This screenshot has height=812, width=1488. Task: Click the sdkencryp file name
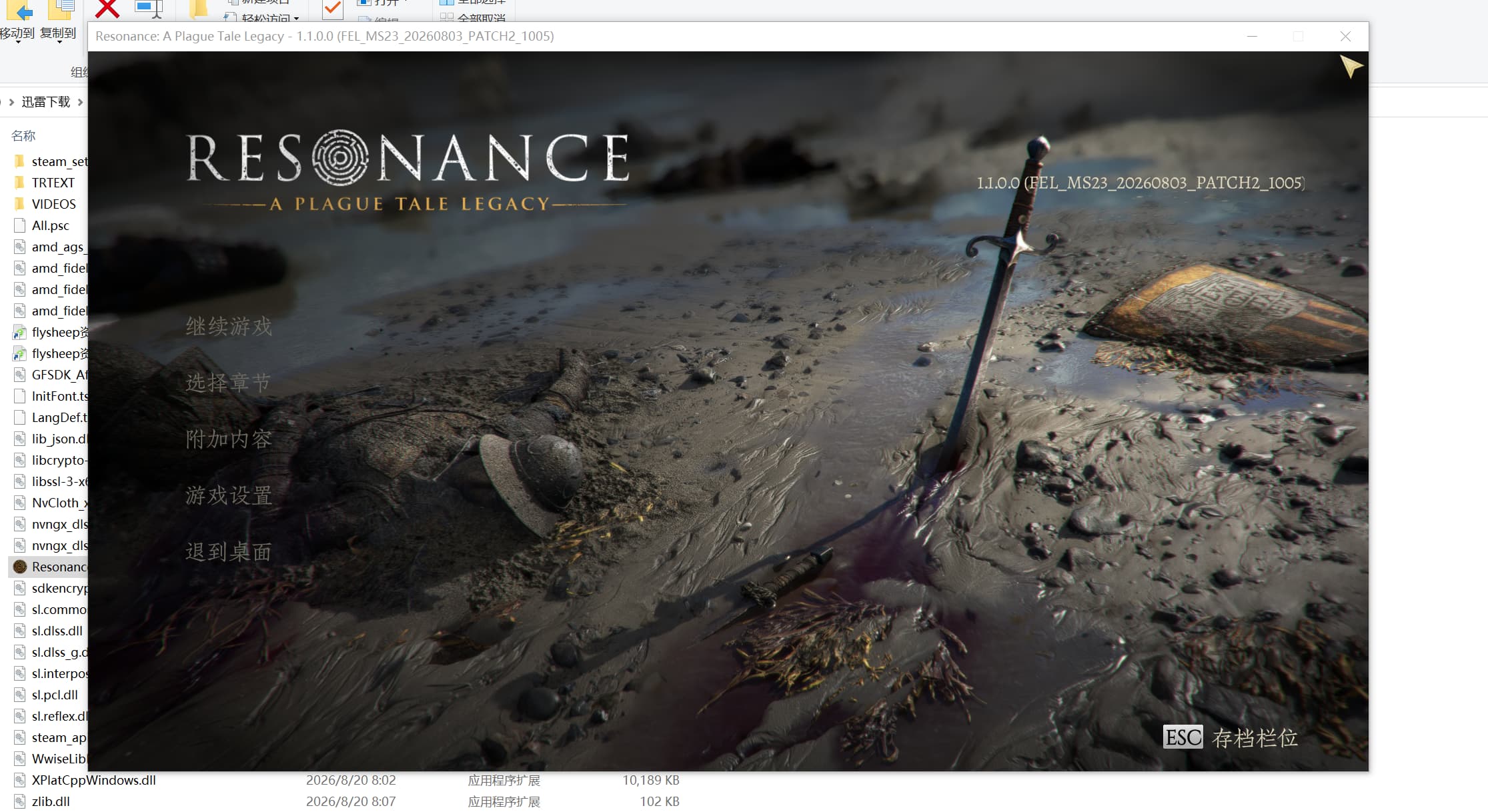click(x=59, y=588)
